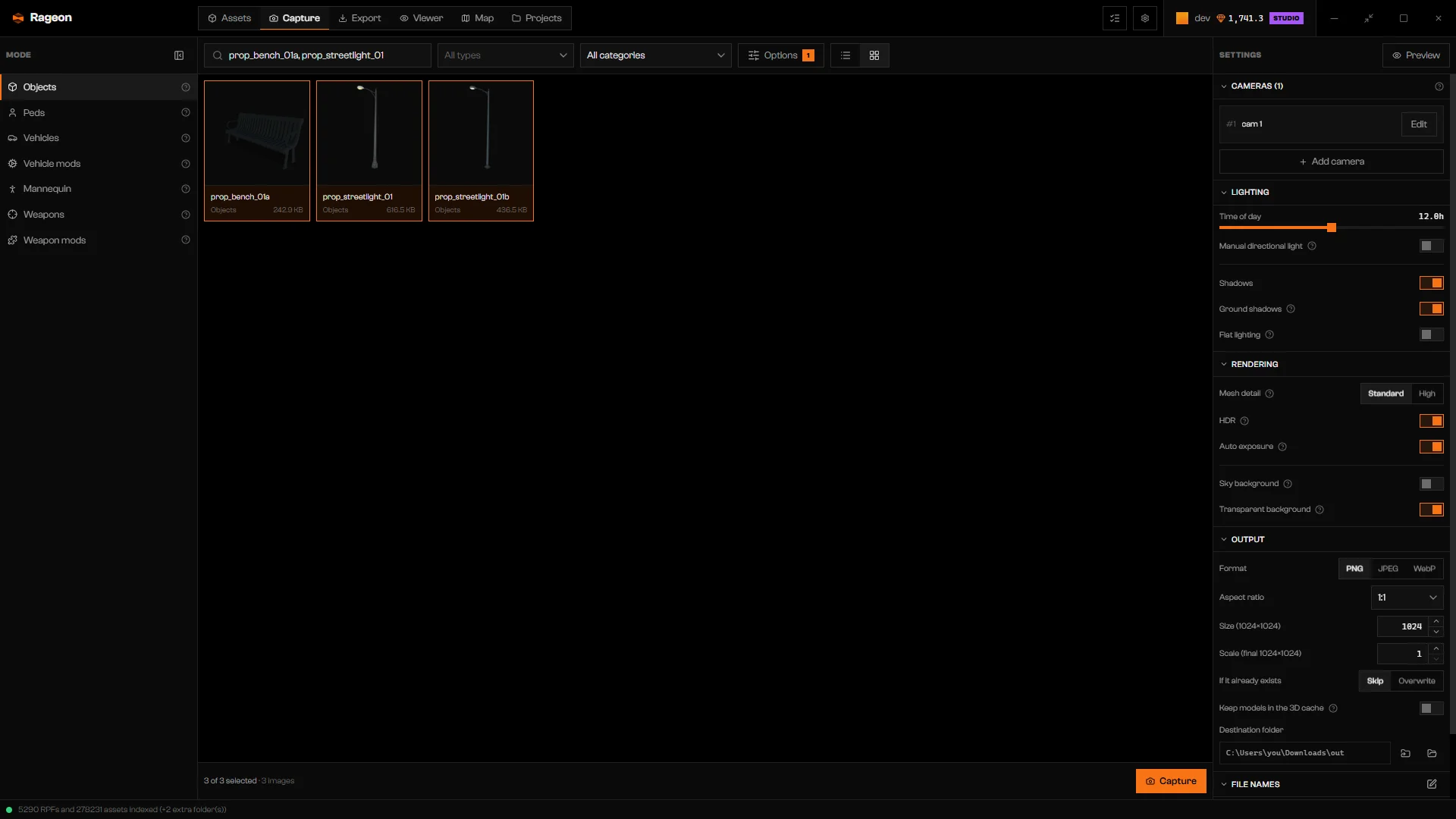
Task: Toggle Manual directional light switch
Action: [1432, 246]
